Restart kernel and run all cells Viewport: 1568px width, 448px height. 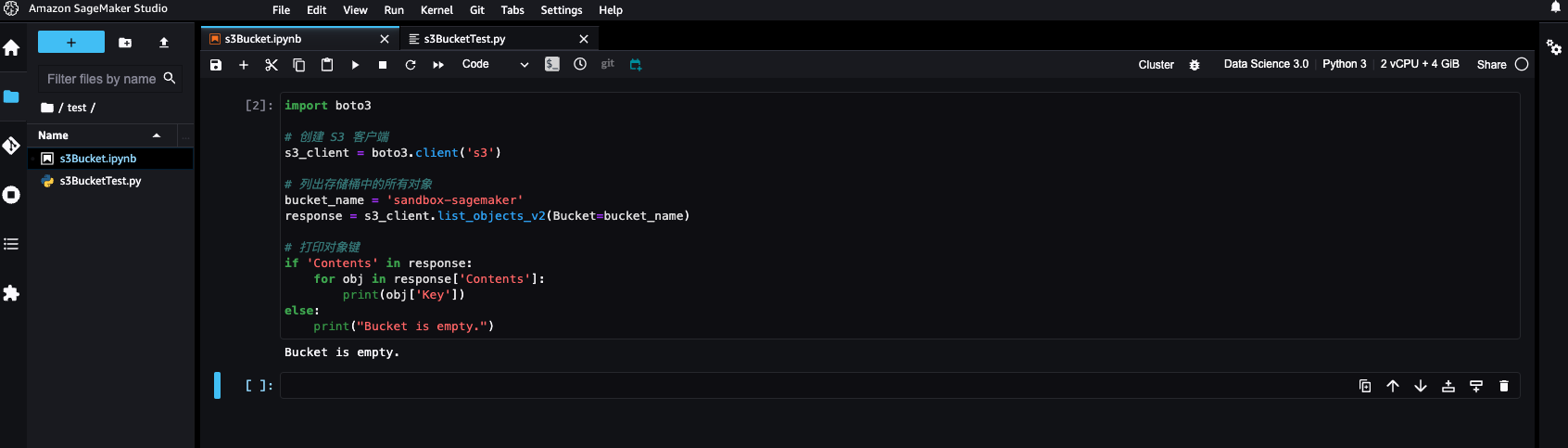[x=438, y=65]
